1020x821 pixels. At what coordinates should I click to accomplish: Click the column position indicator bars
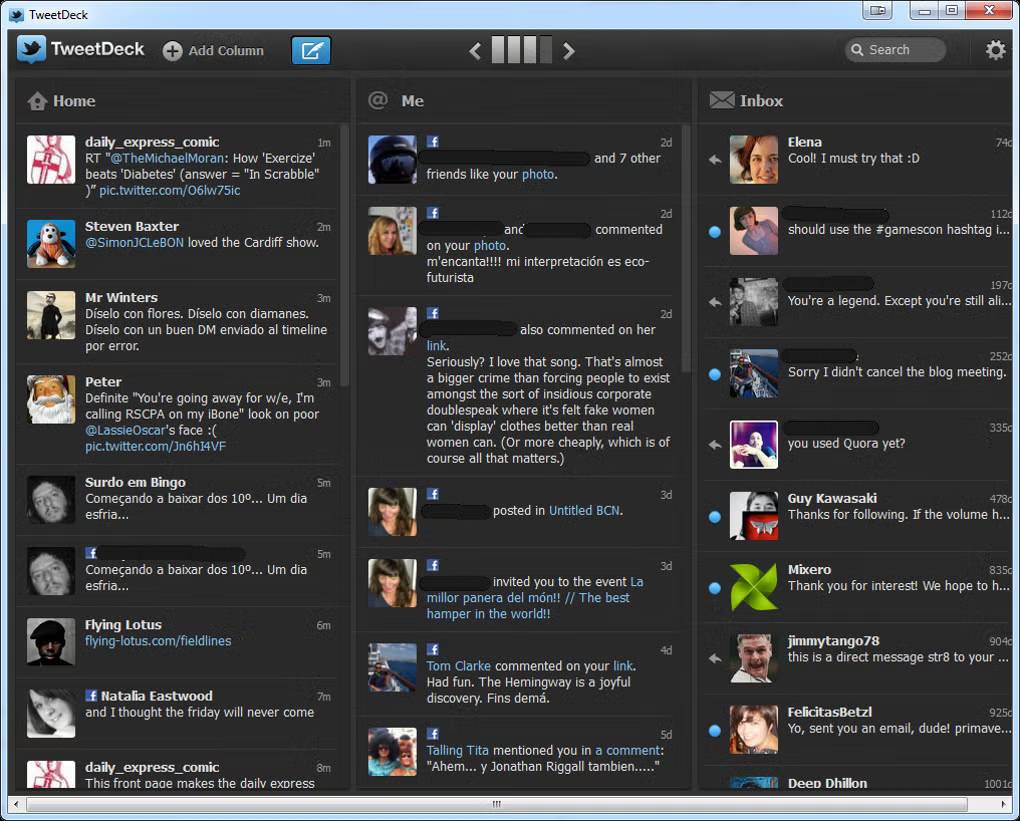click(x=522, y=50)
